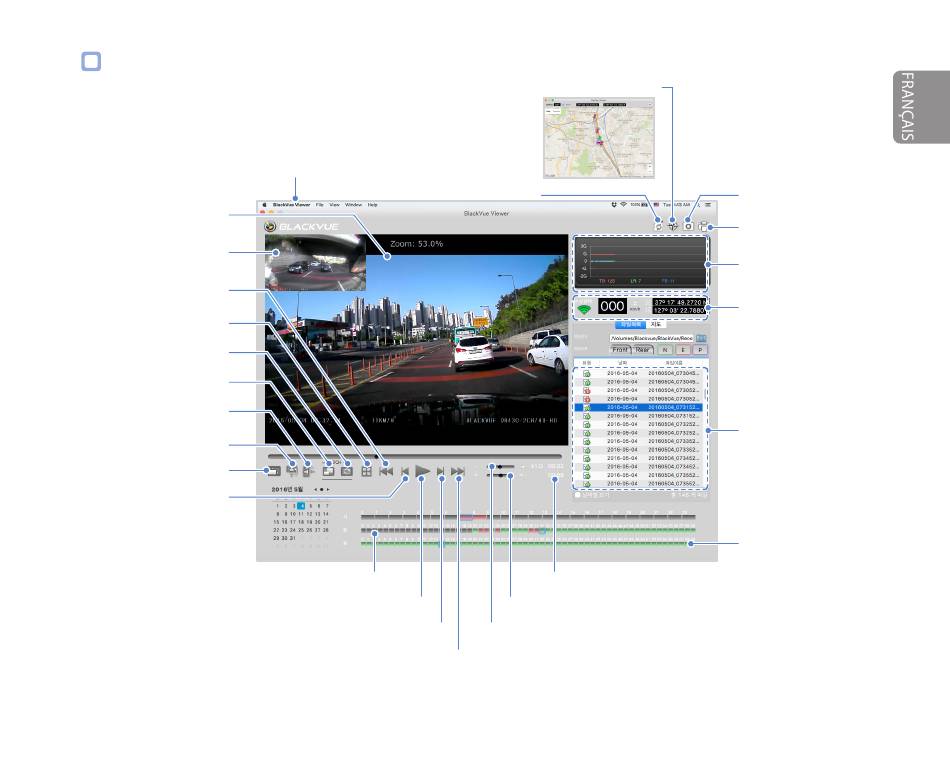950x760 pixels.
Task: Click folder browse button beside path field
Action: tap(701, 338)
